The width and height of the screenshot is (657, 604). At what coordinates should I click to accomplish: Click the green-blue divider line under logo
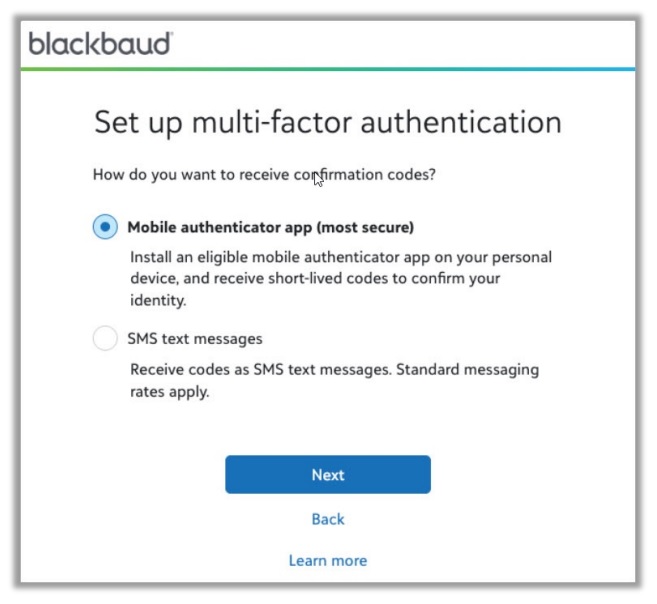click(327, 69)
